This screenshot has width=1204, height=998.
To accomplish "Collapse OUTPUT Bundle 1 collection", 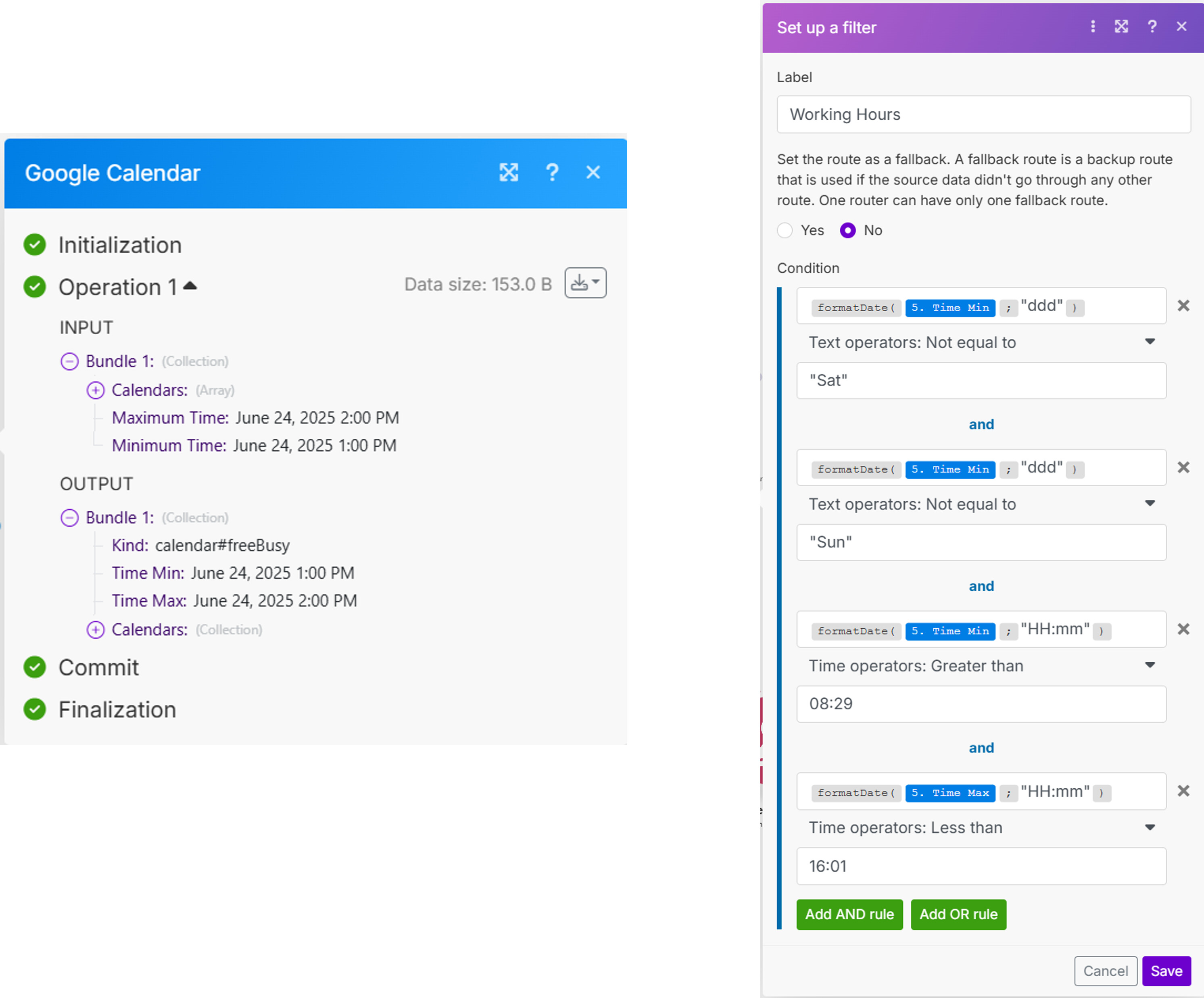I will click(x=69, y=518).
